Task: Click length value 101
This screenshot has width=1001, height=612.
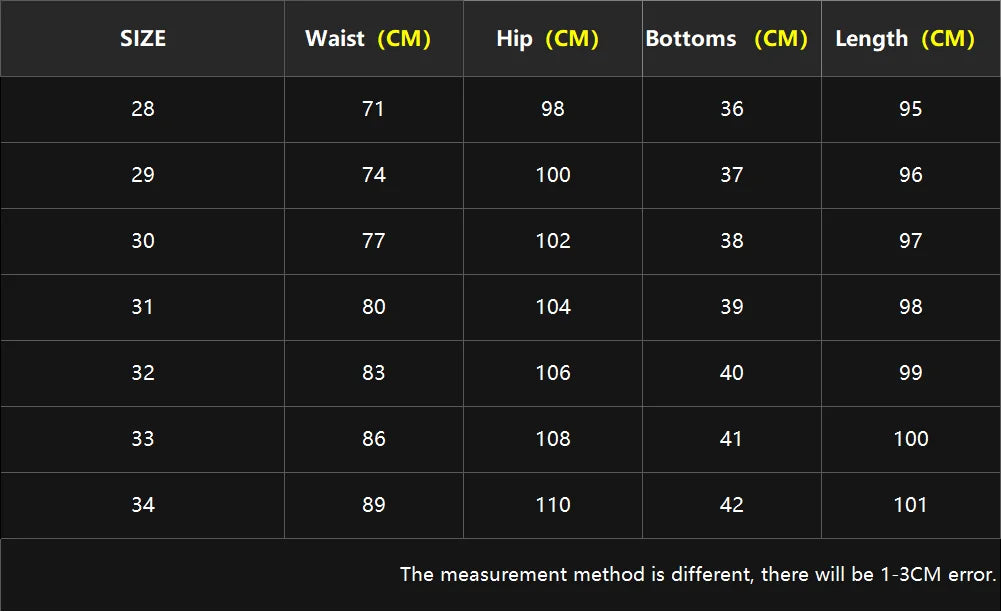Action: (910, 505)
